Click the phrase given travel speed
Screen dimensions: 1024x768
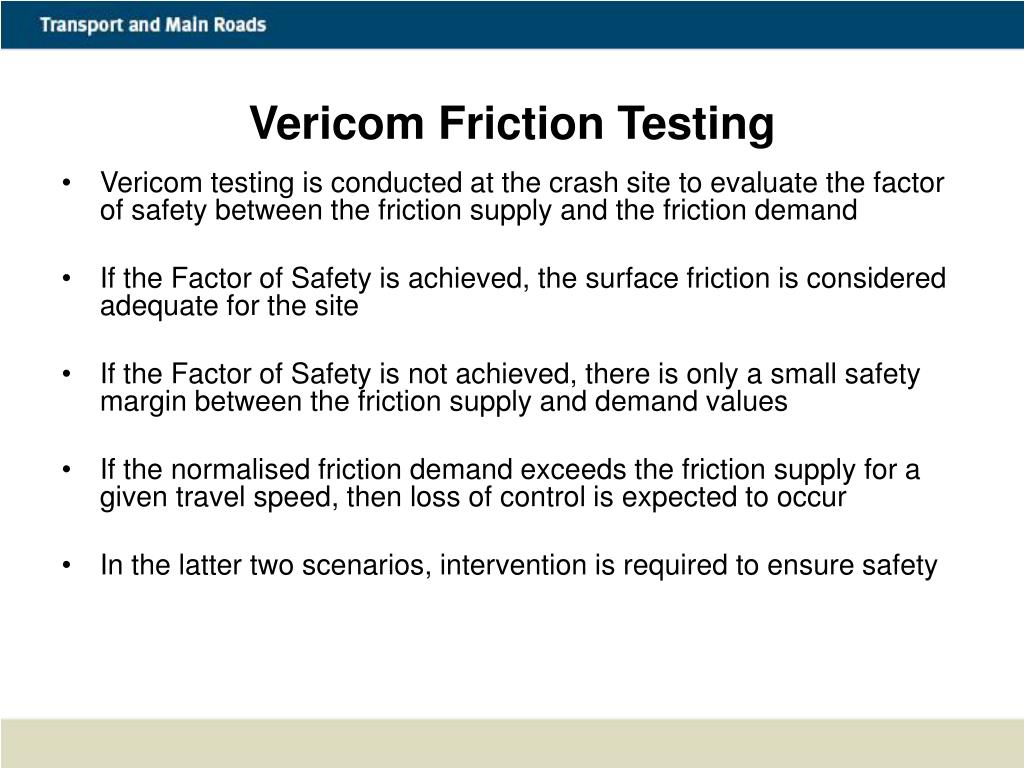coord(219,498)
